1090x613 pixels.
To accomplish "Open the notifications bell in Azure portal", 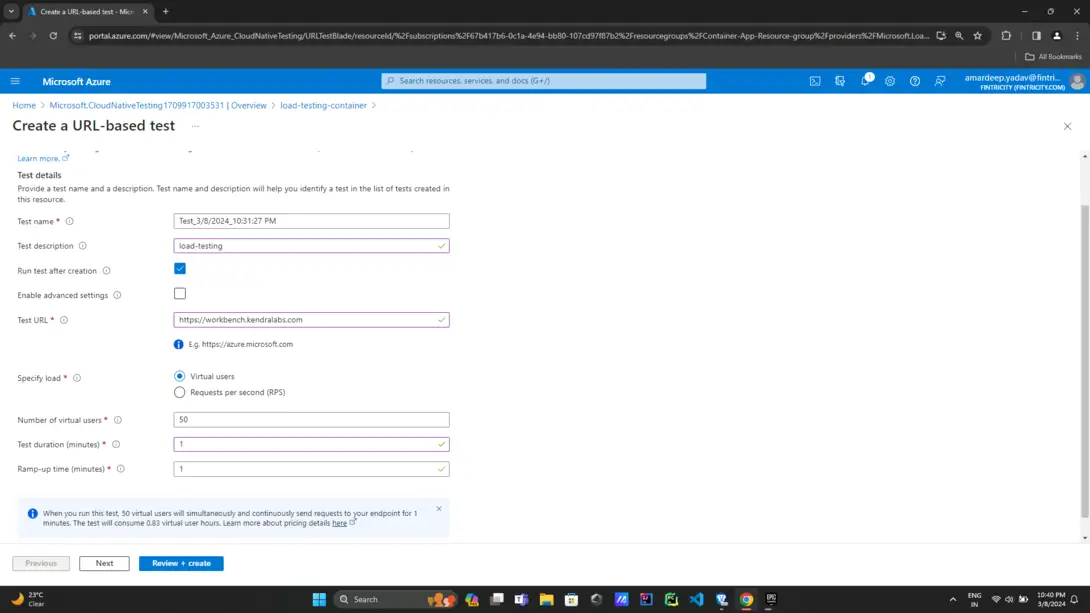I will coord(866,81).
